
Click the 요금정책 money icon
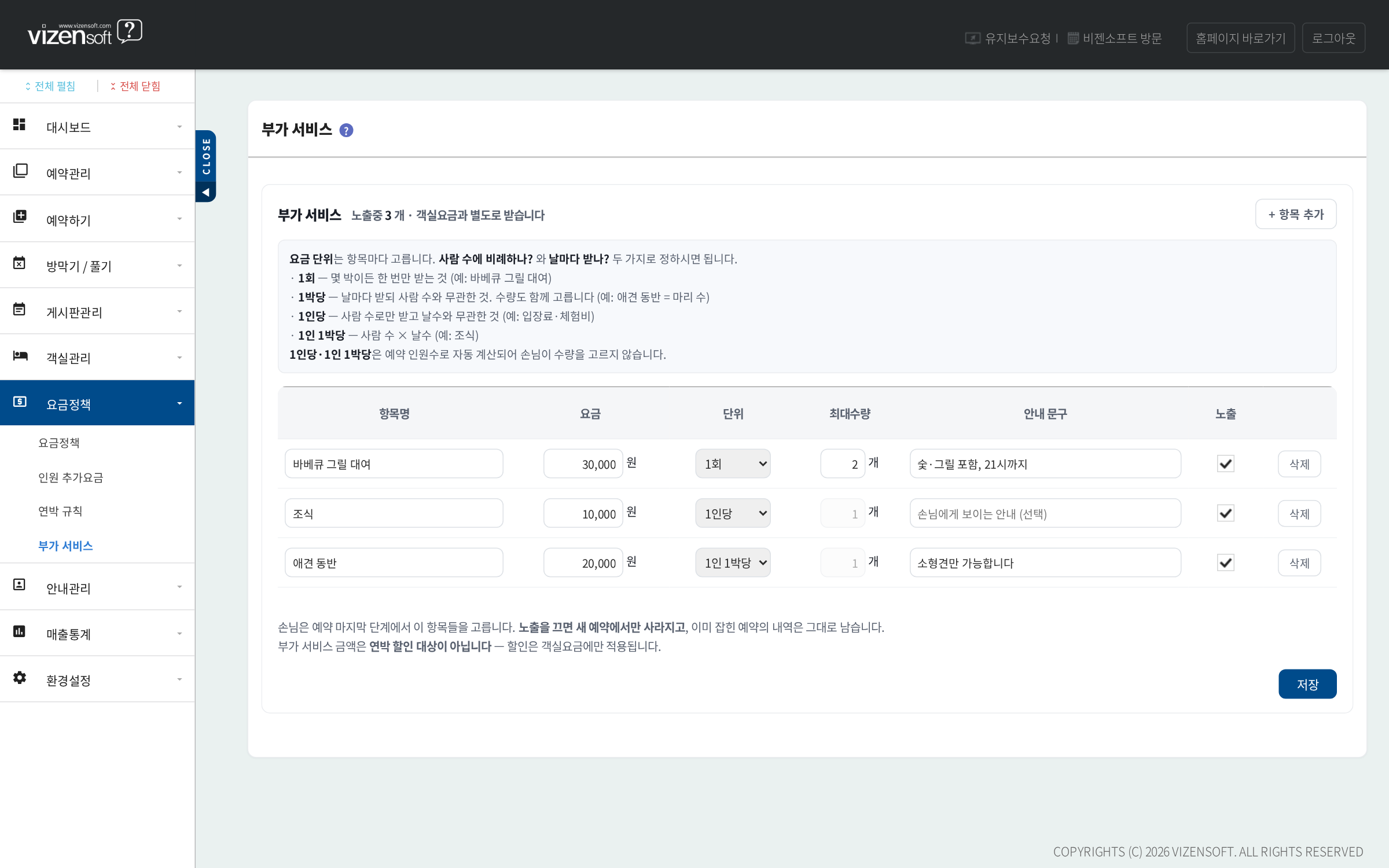tap(20, 402)
